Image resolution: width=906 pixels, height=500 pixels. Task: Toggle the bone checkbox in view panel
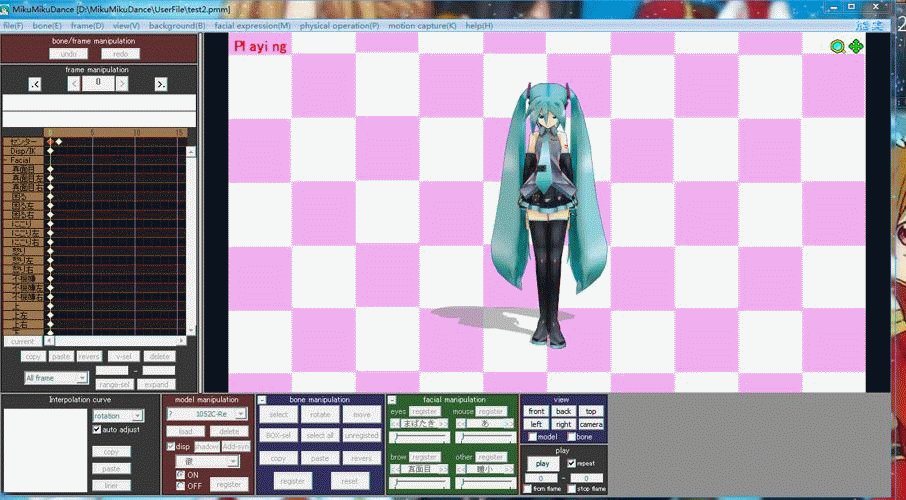571,437
